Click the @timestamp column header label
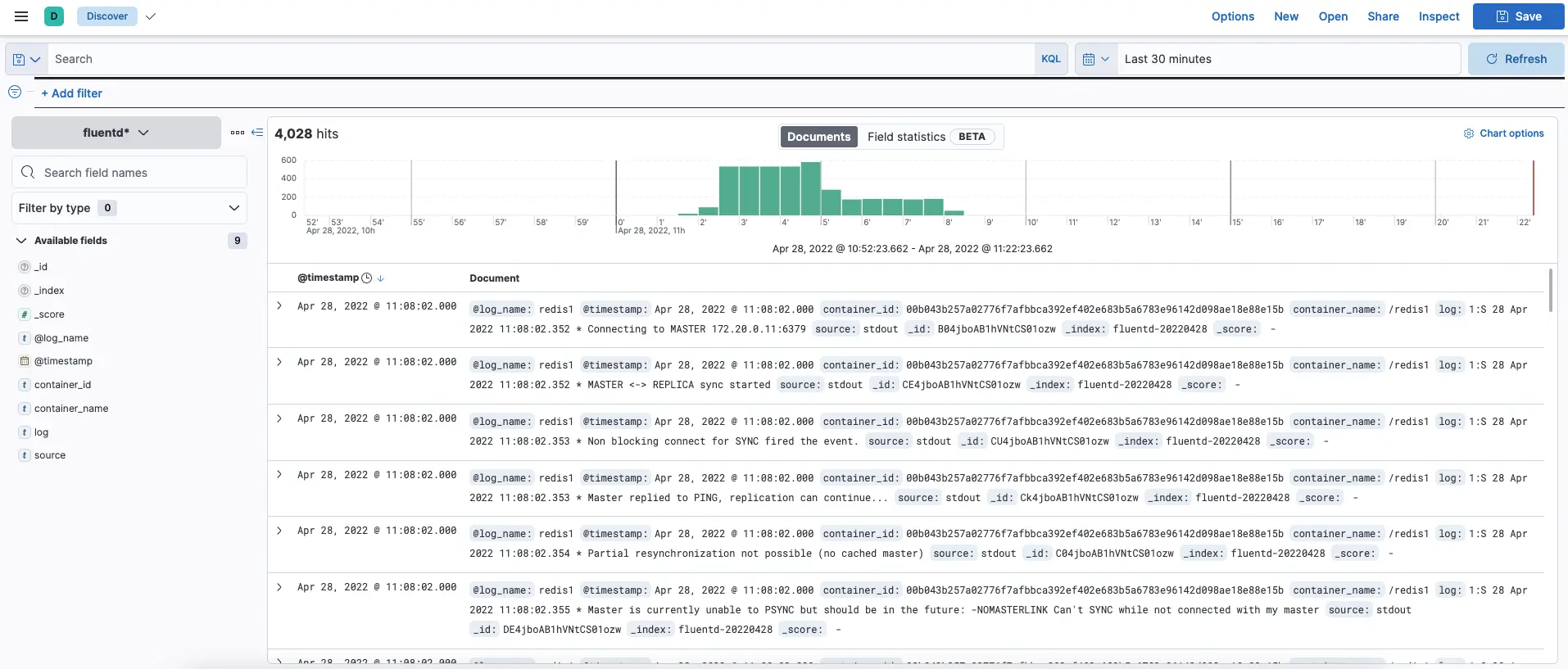Viewport: 1568px width, 669px height. click(328, 278)
